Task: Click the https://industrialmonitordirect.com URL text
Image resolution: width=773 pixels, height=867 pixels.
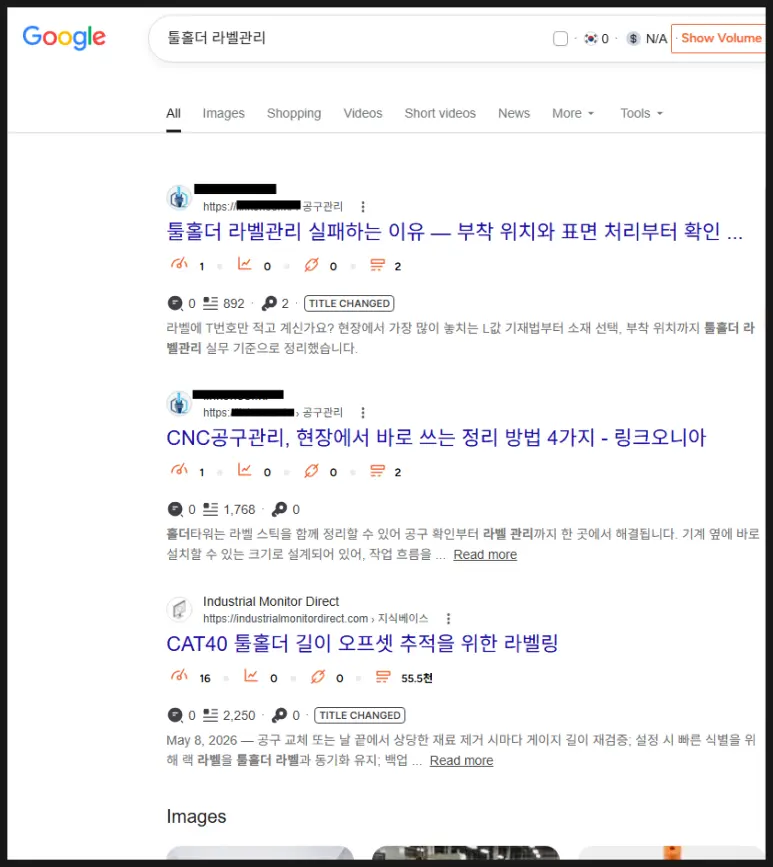Action: pos(285,619)
